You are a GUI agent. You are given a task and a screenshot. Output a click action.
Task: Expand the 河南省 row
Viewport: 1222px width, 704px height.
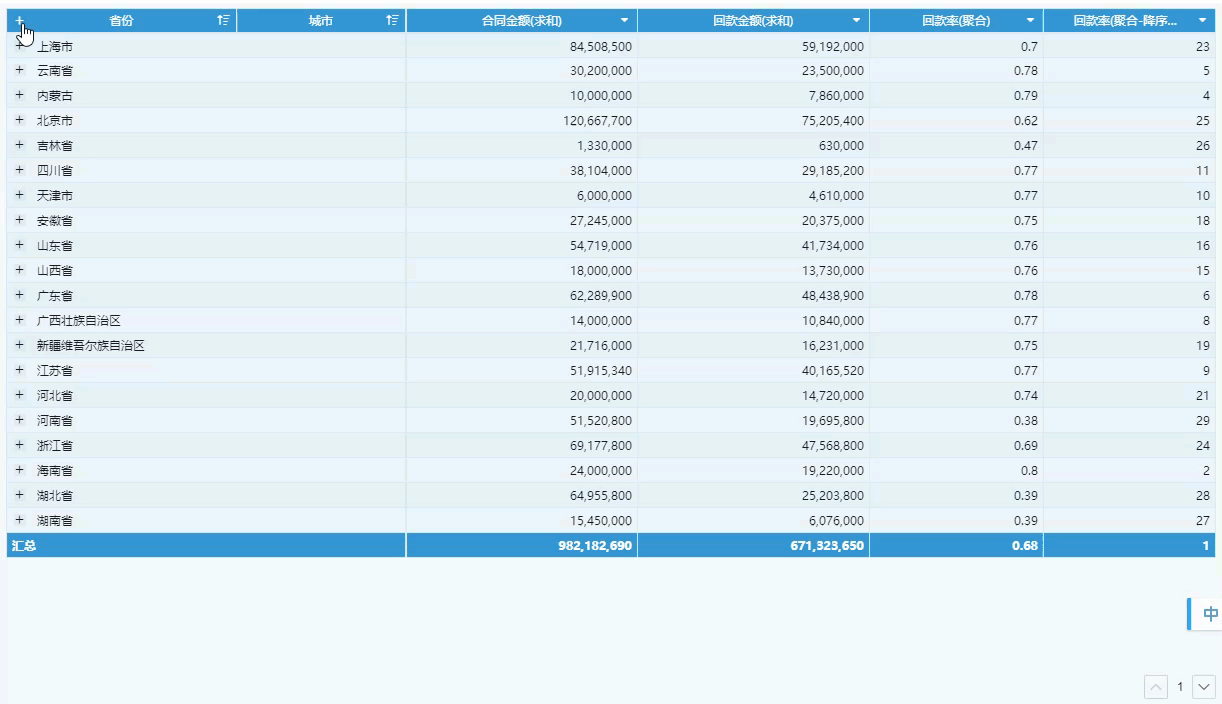(x=19, y=420)
